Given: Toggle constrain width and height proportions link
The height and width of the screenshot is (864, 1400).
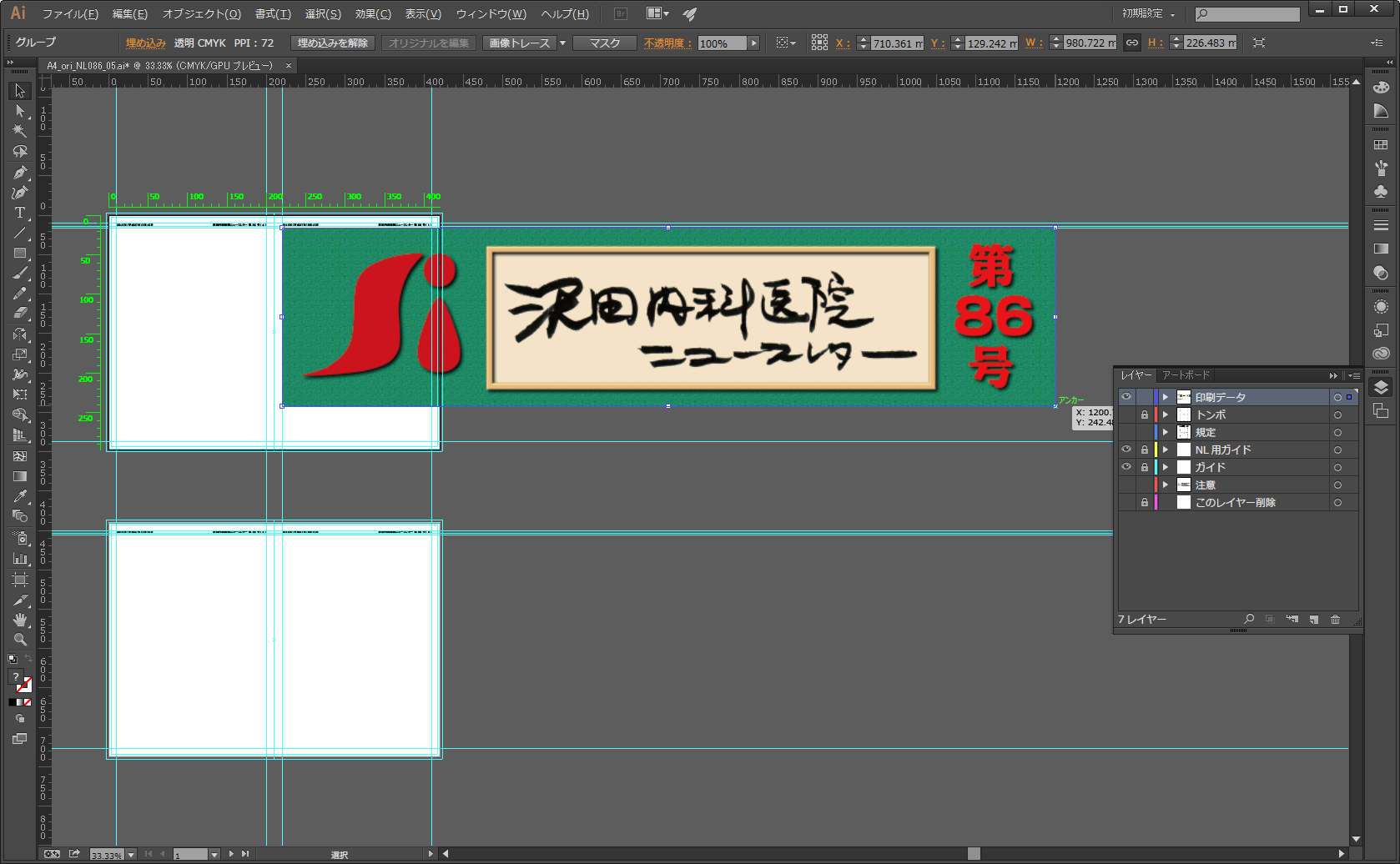Looking at the screenshot, I should 1132,43.
